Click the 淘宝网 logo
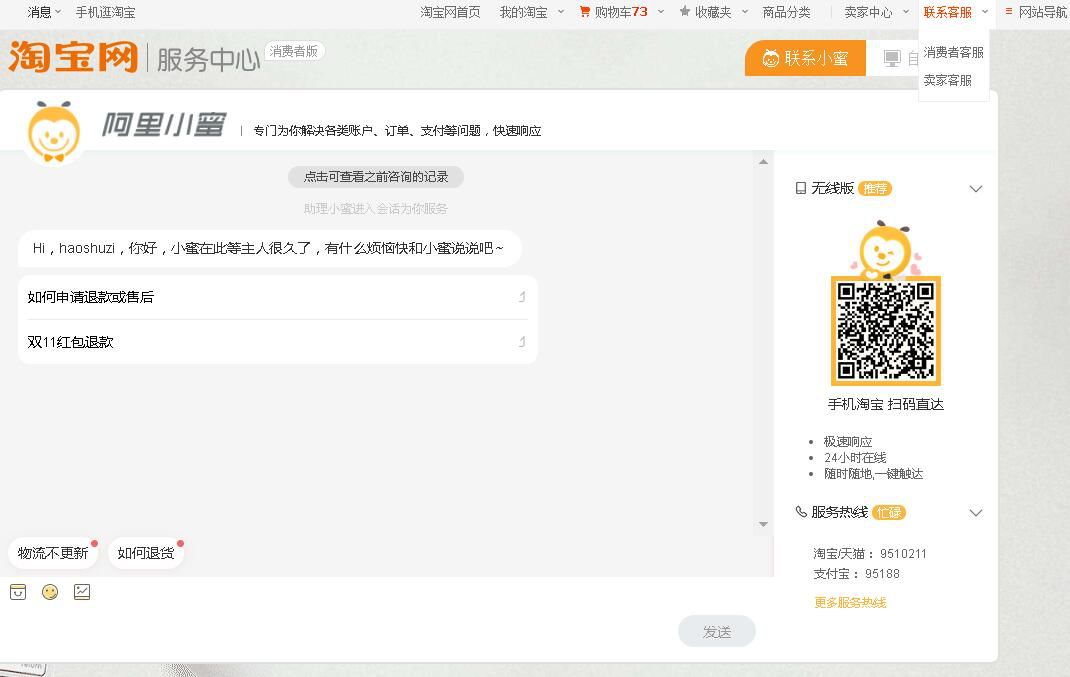The height and width of the screenshot is (677, 1070). [74, 56]
